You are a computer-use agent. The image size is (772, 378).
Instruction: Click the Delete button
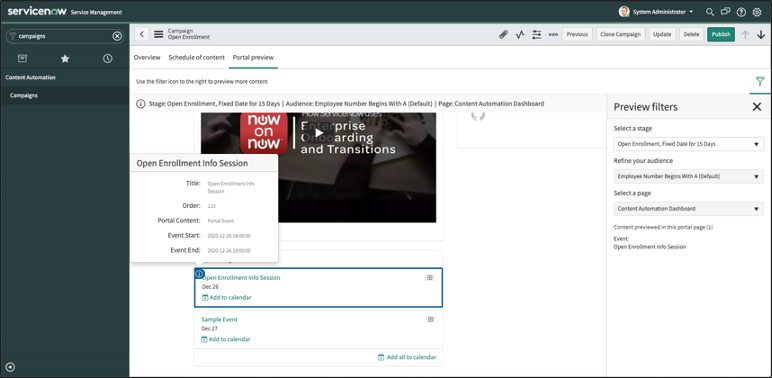[x=691, y=34]
